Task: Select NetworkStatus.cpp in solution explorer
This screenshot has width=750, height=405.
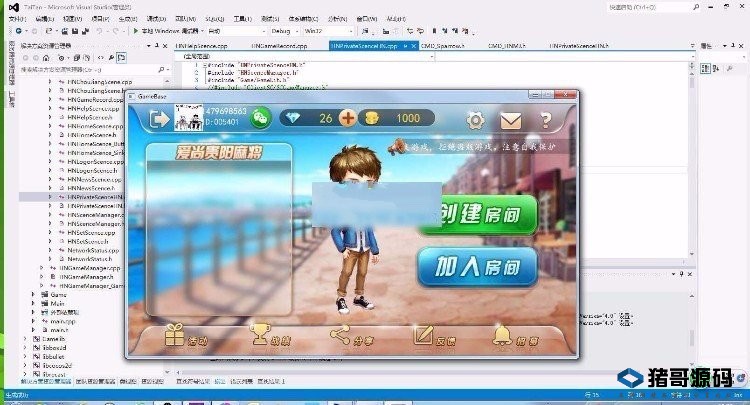Action: coord(94,250)
